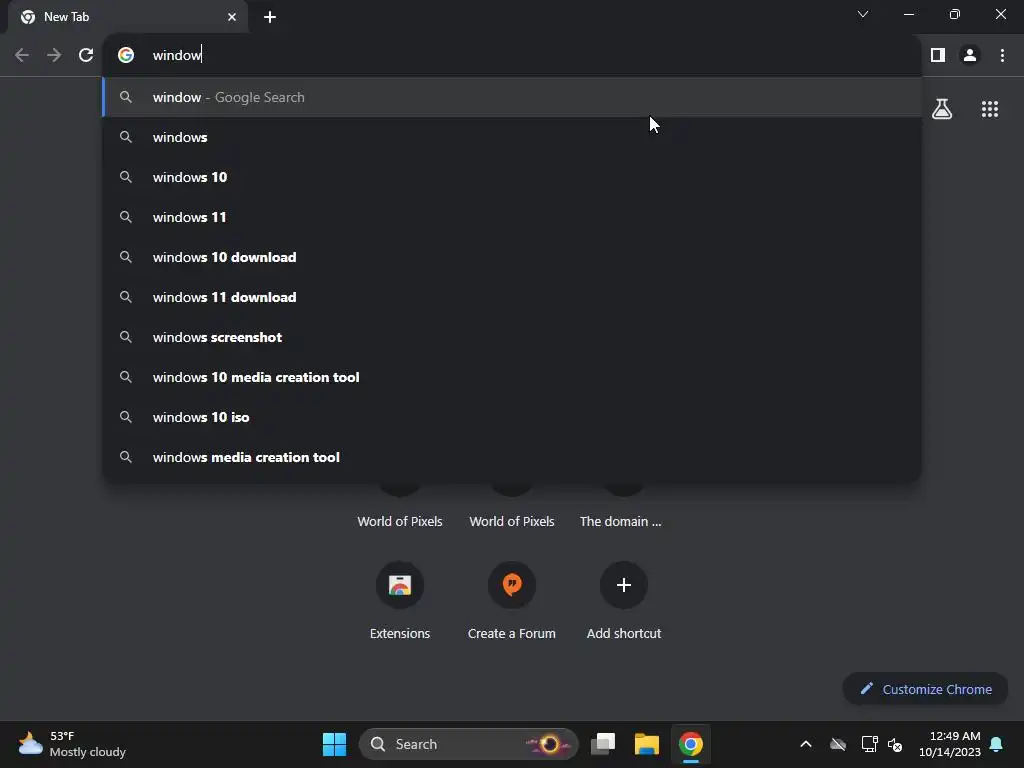Click the browser back arrow
Screen dimensions: 1024x768
[22, 56]
